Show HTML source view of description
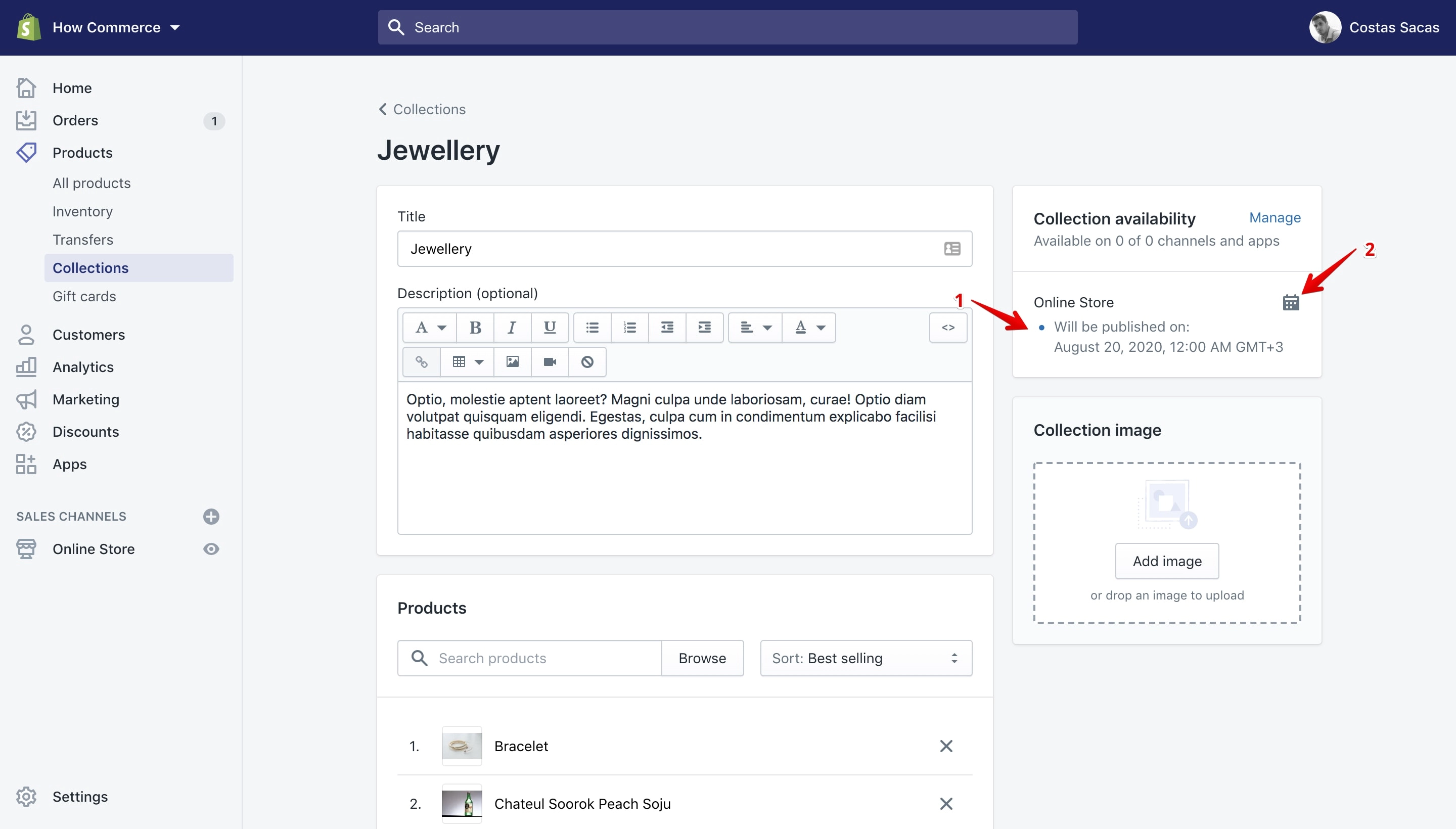Screen dimensions: 1456x829 947,328
